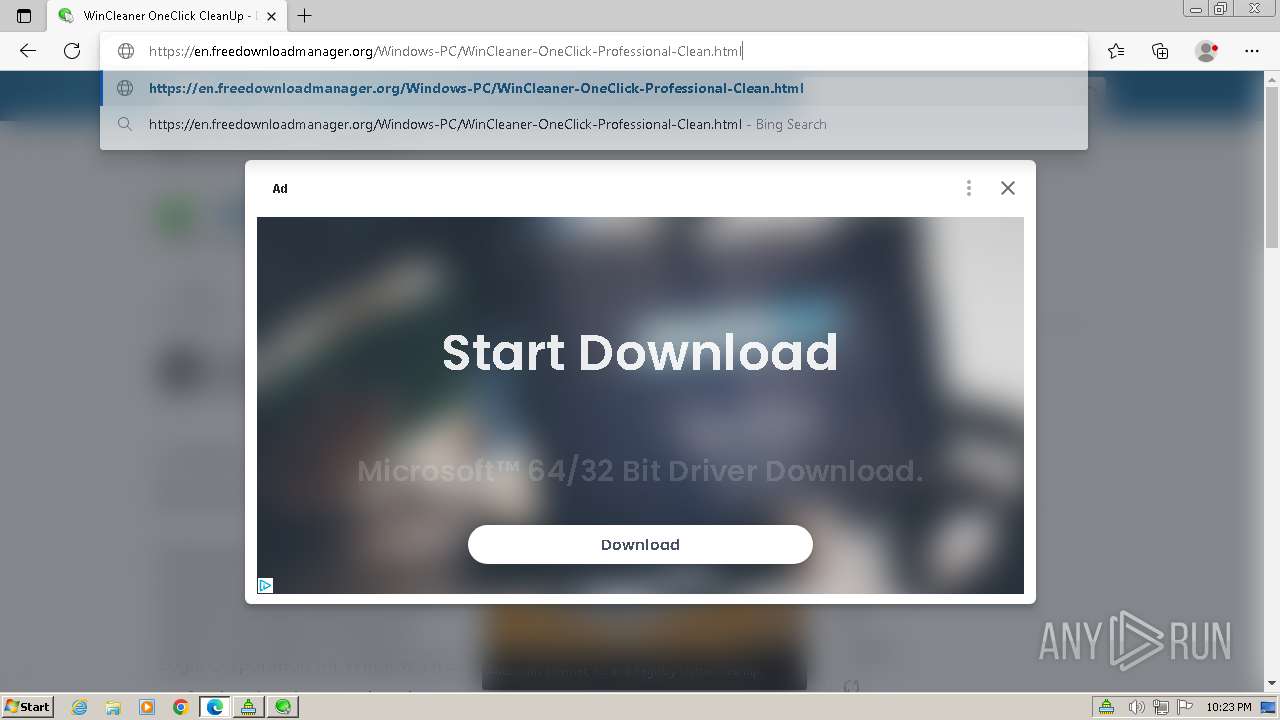Open Edge Settings and more menu
The image size is (1280, 720).
click(x=1252, y=51)
